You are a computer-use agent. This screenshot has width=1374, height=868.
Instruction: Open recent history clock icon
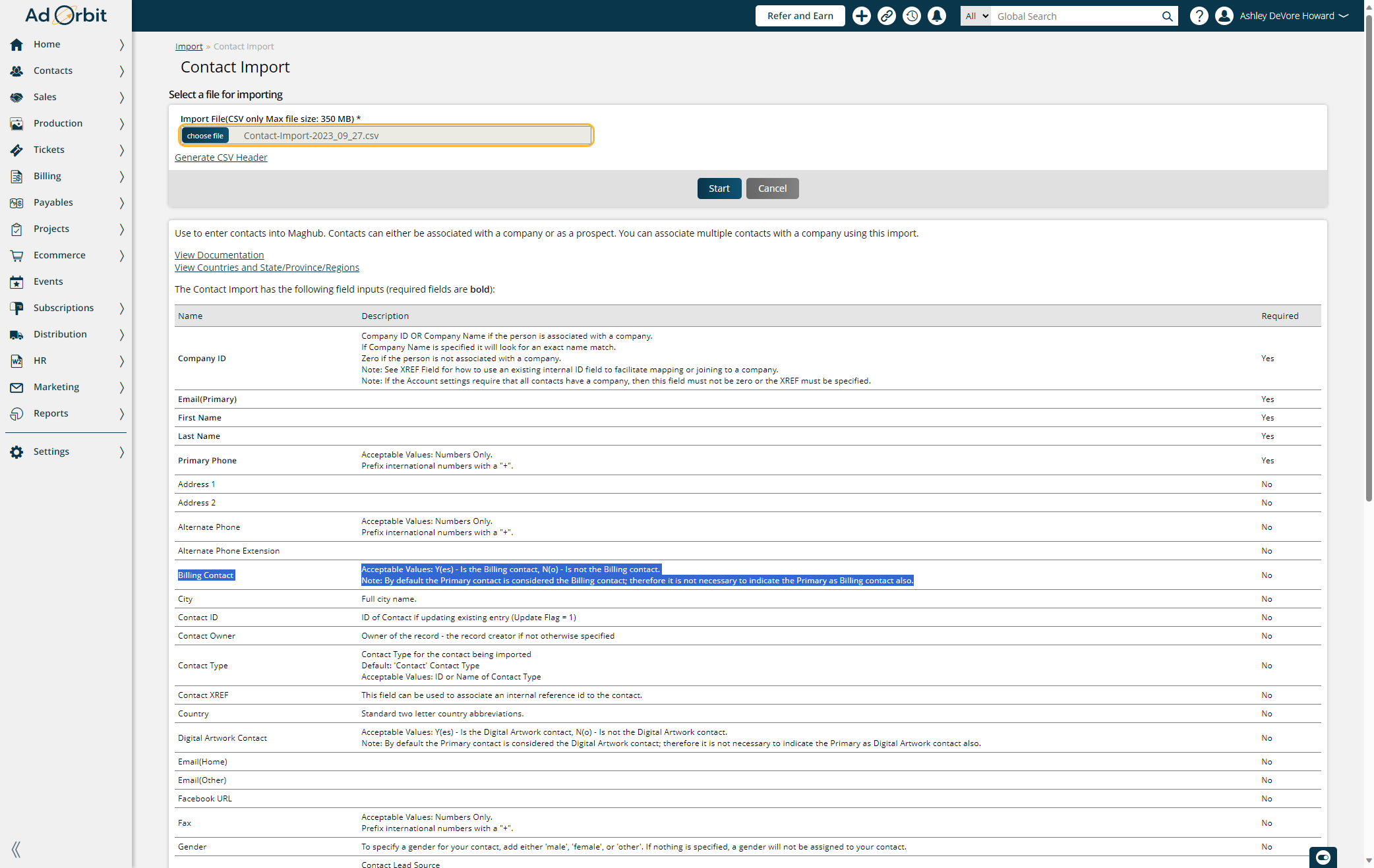[x=911, y=16]
